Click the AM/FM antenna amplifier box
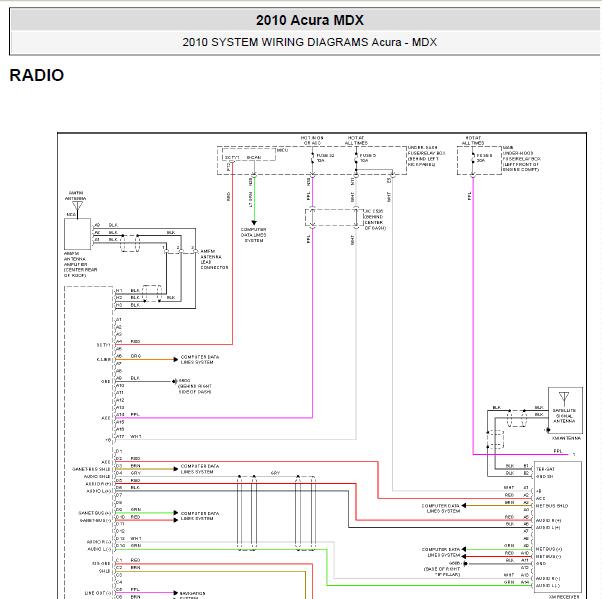This screenshot has height=599, width=602. (x=77, y=234)
